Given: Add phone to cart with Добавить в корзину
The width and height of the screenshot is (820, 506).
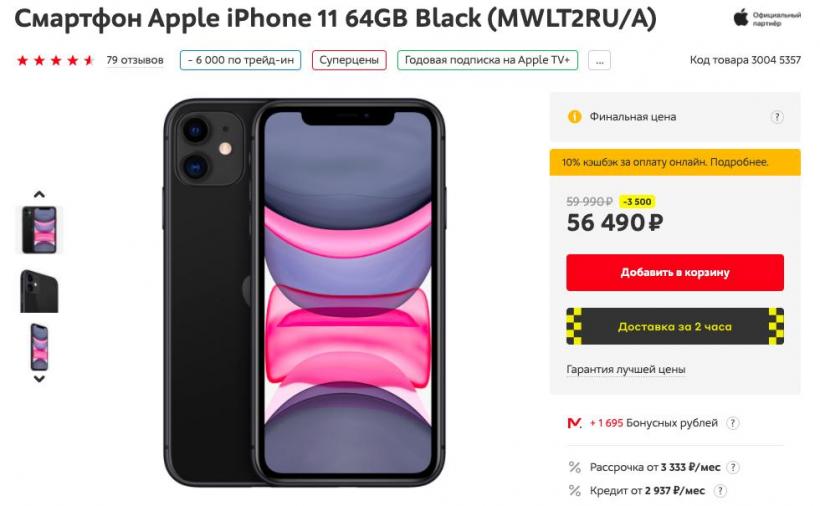Looking at the screenshot, I should coord(675,272).
